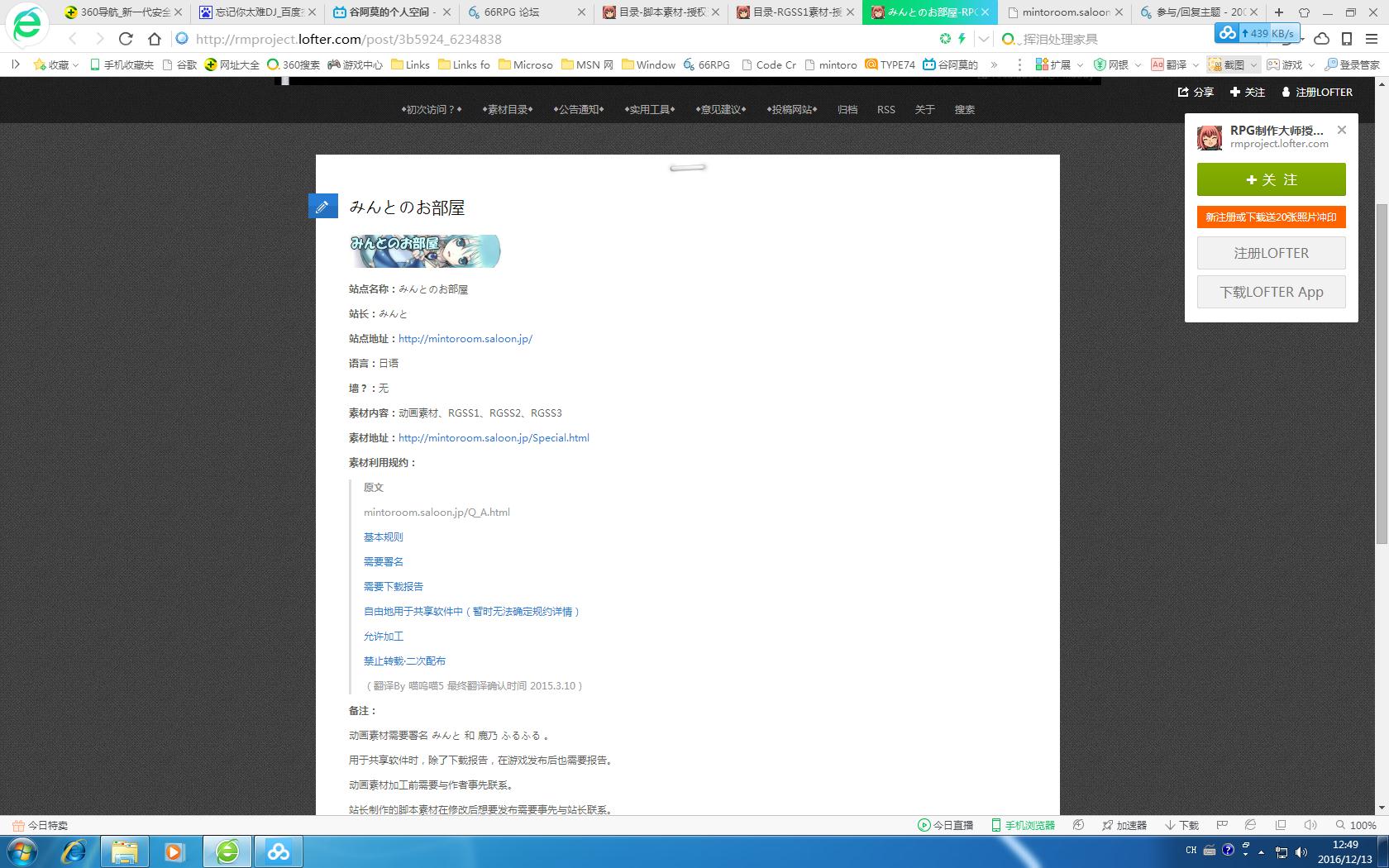Expand the address bar history dropdown
This screenshot has width=1389, height=868.
984,39
